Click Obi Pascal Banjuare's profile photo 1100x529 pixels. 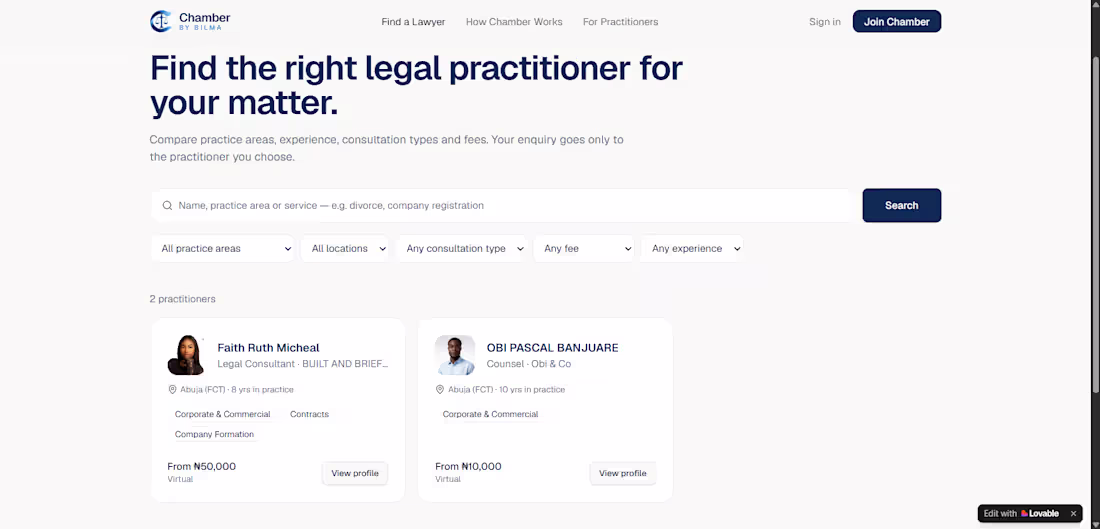coord(455,355)
